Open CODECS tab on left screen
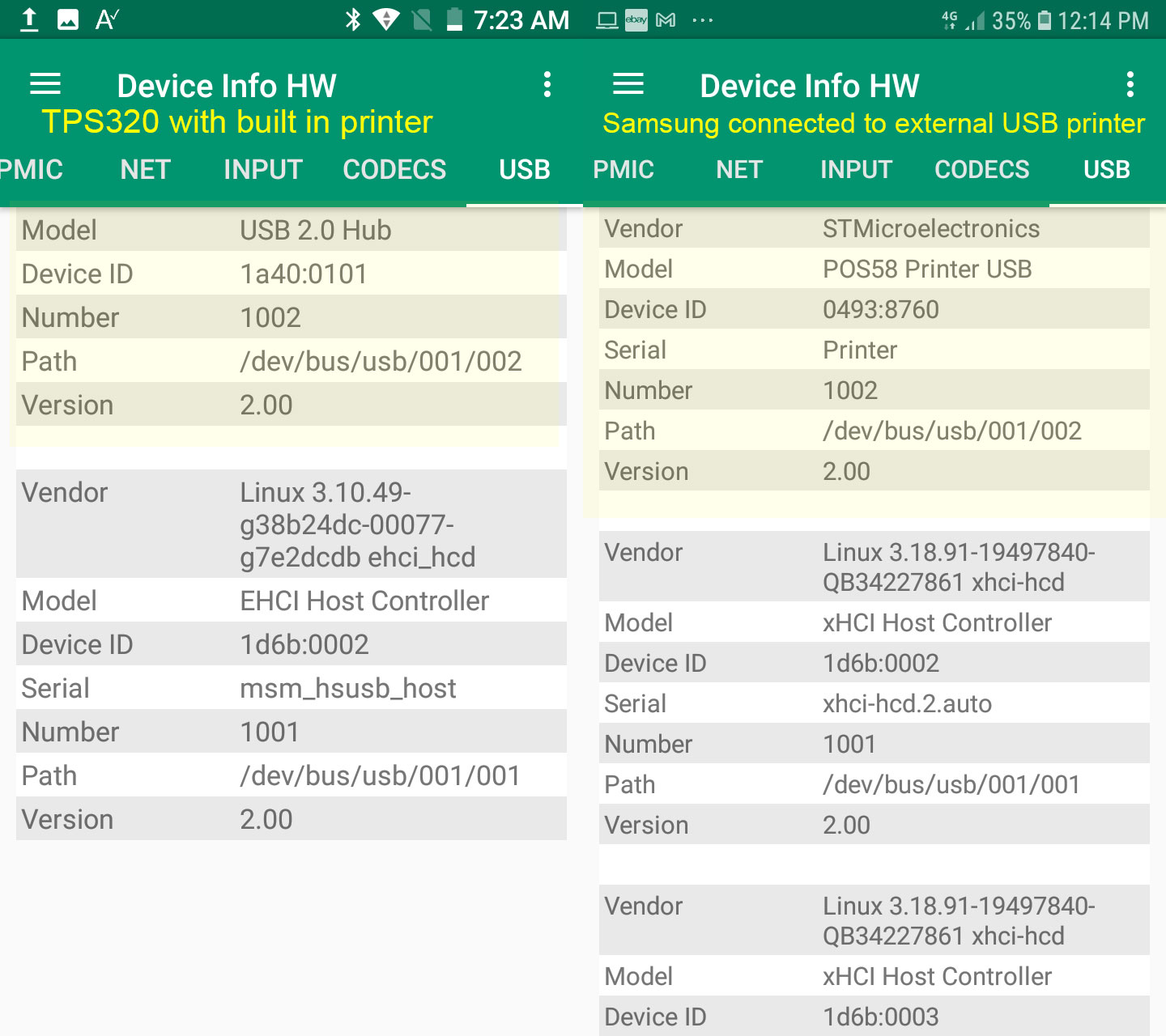Viewport: 1166px width, 1036px height. 394,170
